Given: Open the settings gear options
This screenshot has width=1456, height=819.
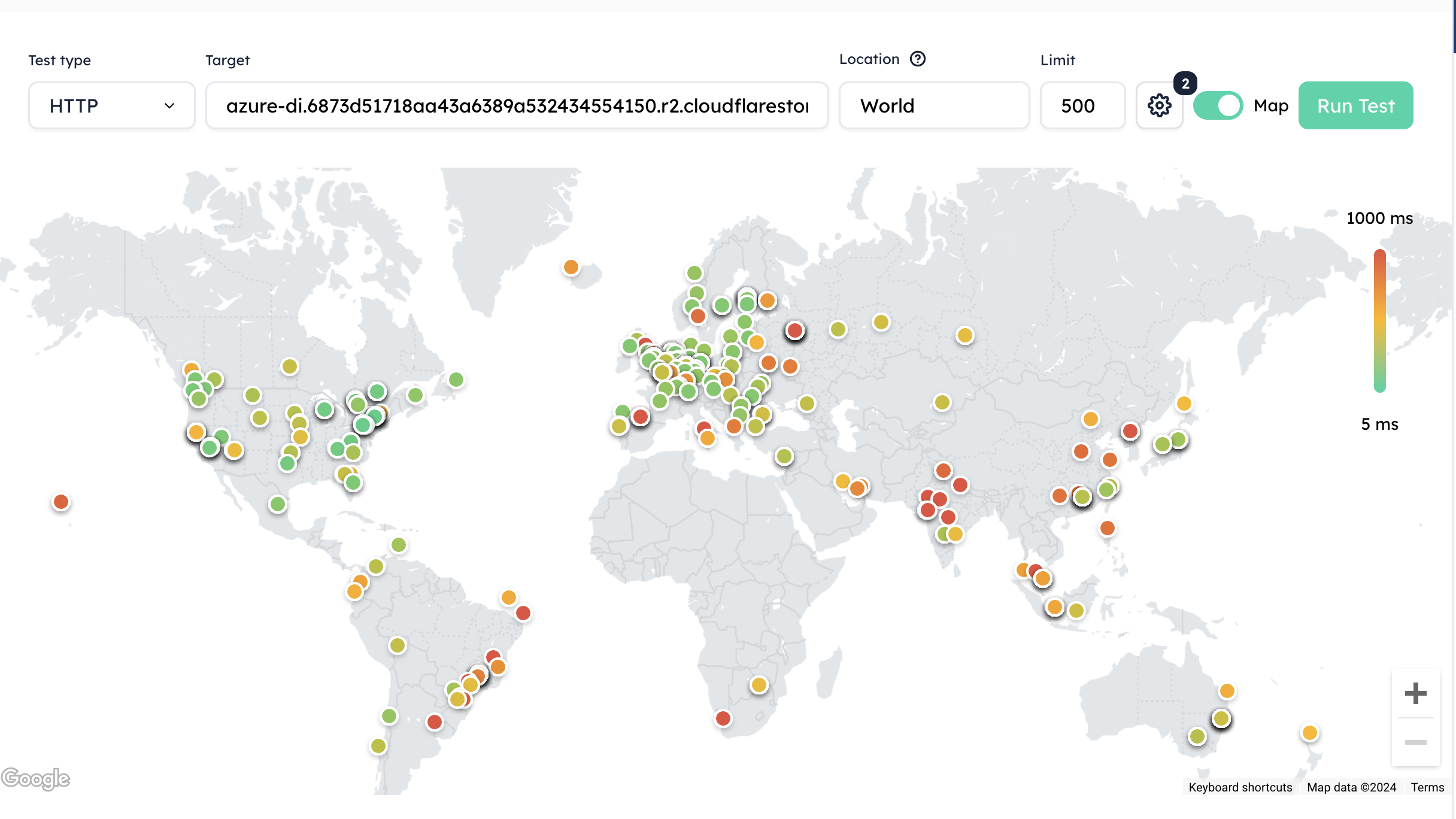Looking at the screenshot, I should [x=1159, y=106].
